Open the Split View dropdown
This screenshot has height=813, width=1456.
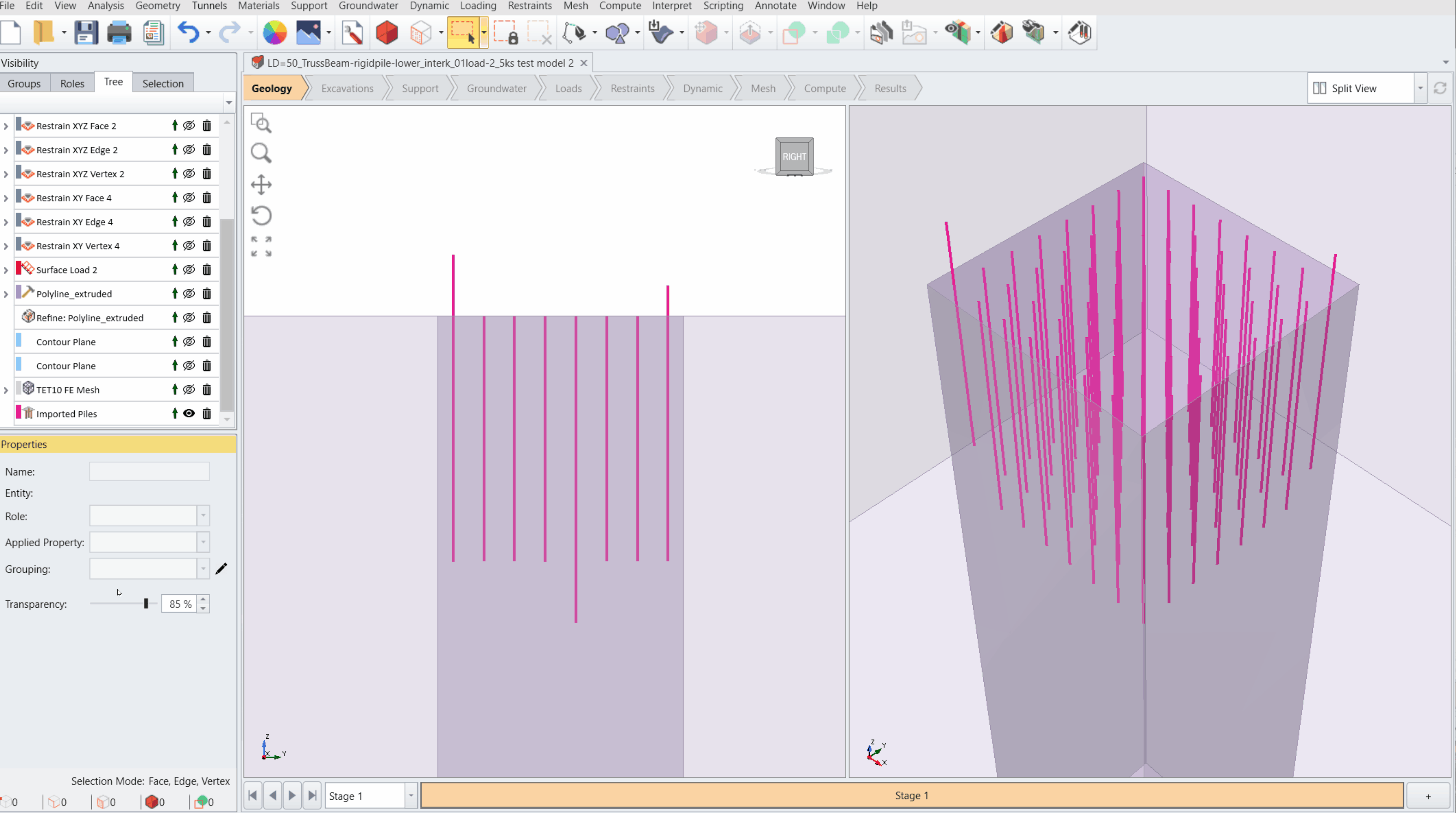point(1420,88)
